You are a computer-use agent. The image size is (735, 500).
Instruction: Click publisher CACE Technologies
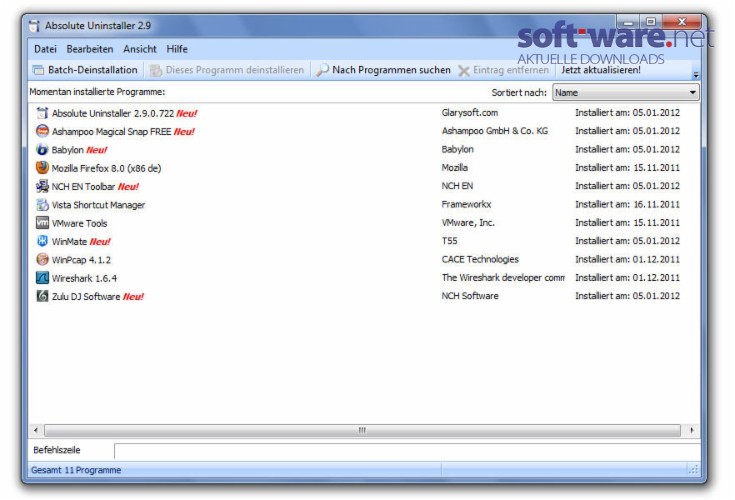tap(480, 259)
